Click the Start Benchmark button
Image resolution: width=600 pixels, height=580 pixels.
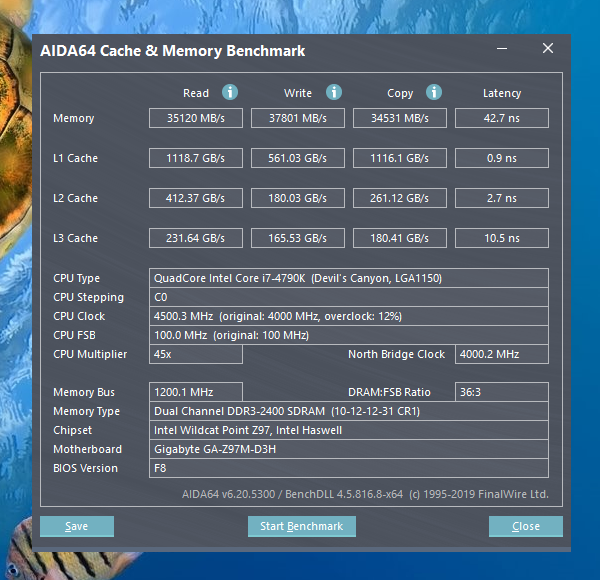click(x=302, y=526)
